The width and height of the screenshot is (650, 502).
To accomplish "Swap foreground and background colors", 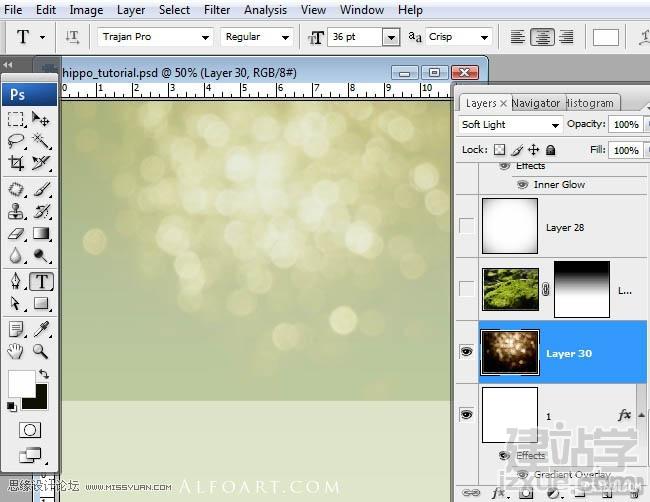I will click(44, 374).
